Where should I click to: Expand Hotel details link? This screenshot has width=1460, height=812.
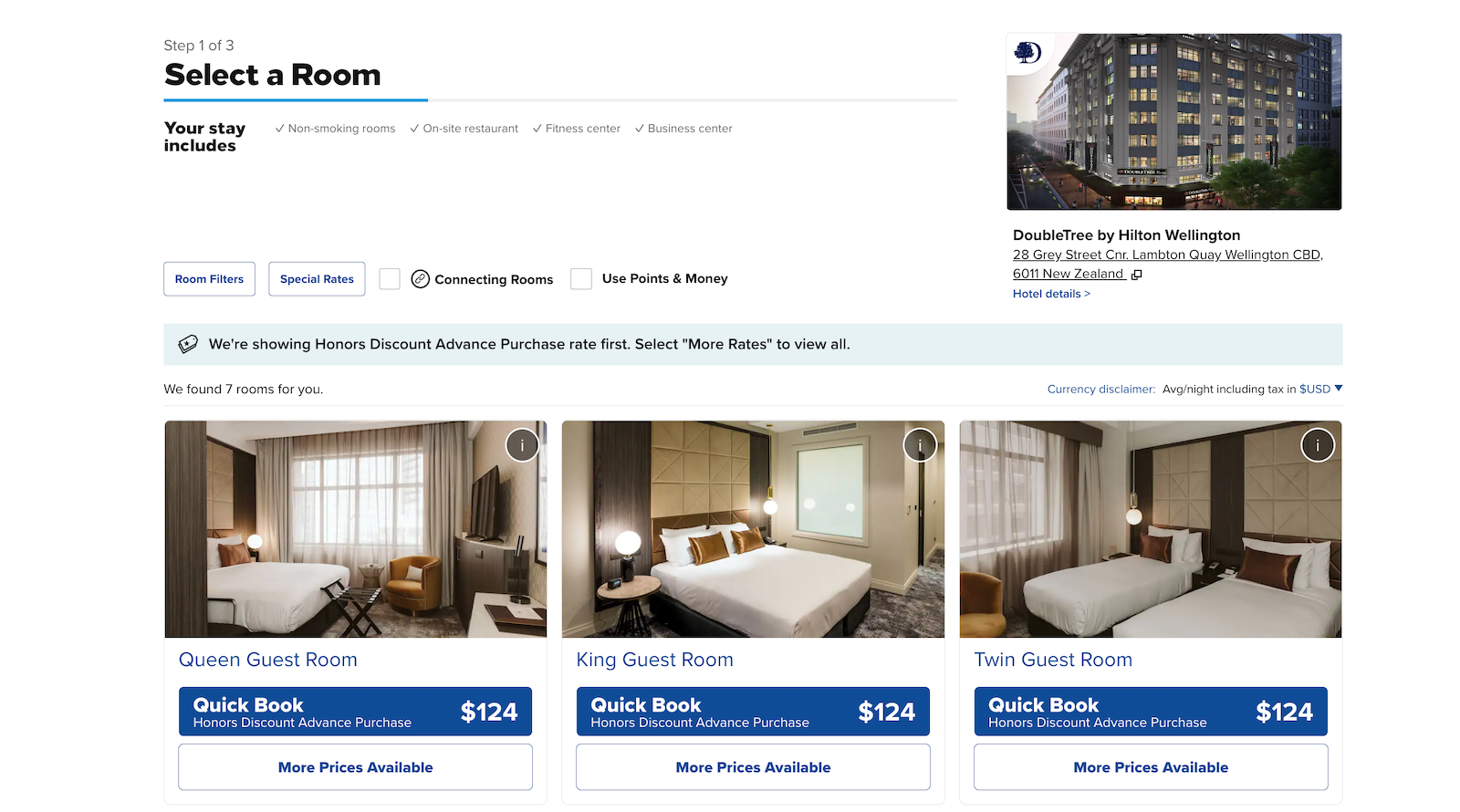click(x=1051, y=294)
